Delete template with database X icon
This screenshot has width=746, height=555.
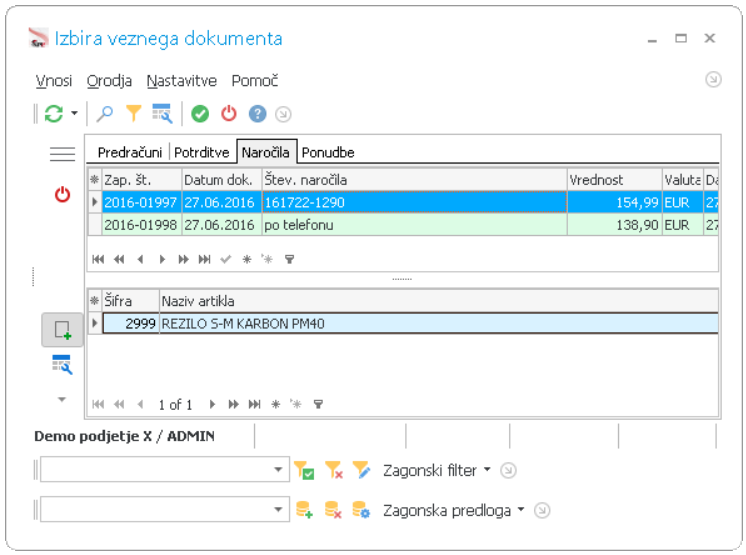point(333,510)
